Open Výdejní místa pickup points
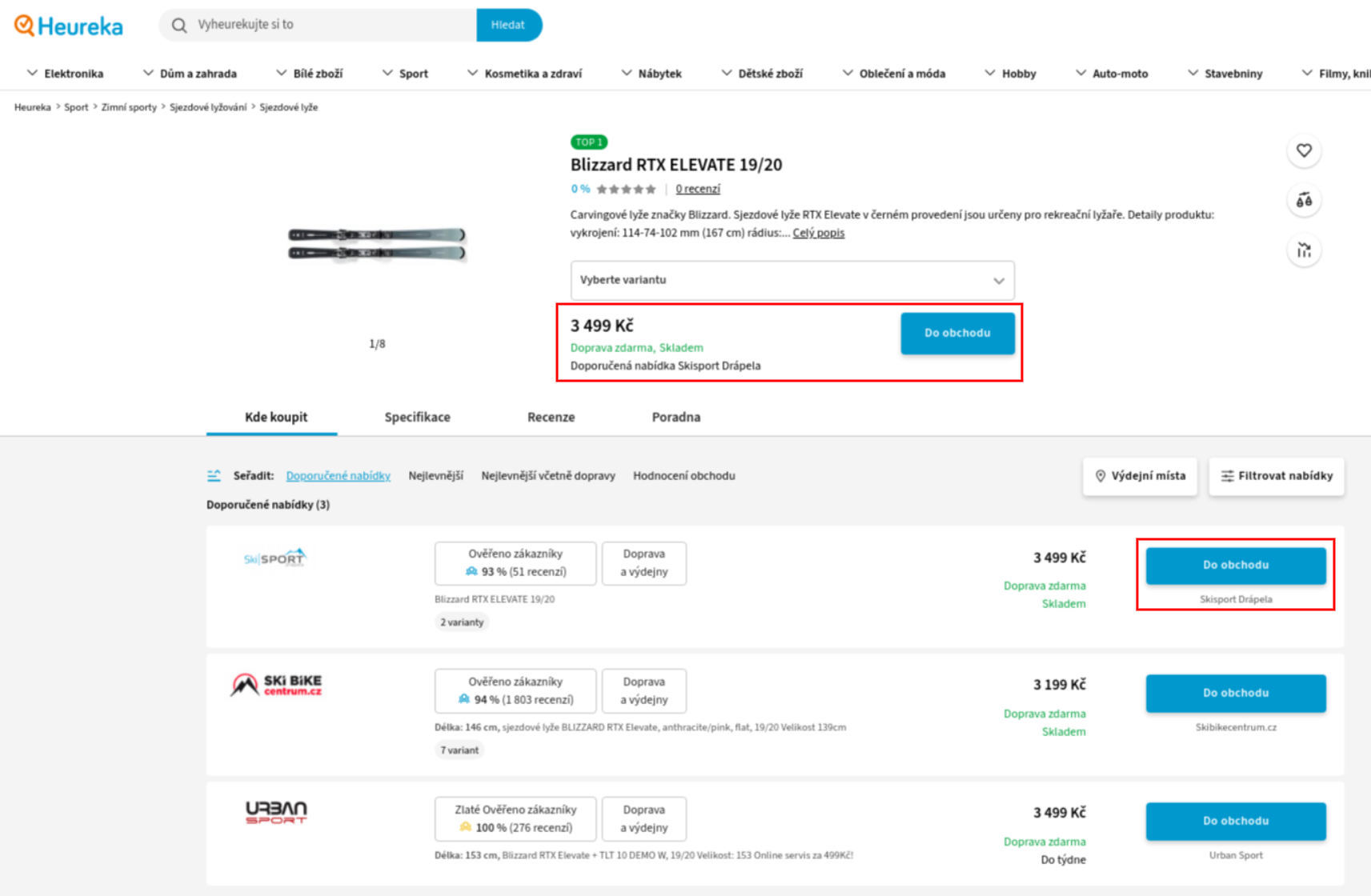Image resolution: width=1371 pixels, height=896 pixels. [1140, 476]
